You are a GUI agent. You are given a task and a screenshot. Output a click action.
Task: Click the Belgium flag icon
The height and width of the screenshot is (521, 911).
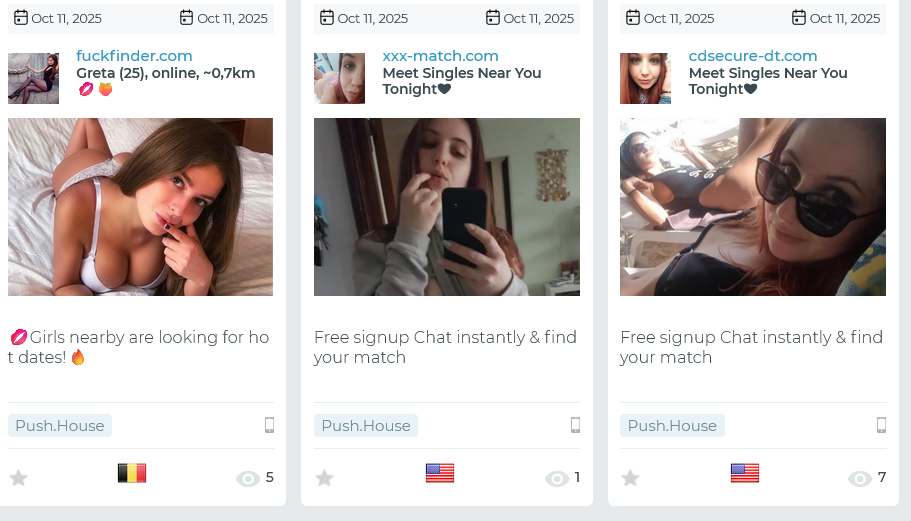point(132,473)
